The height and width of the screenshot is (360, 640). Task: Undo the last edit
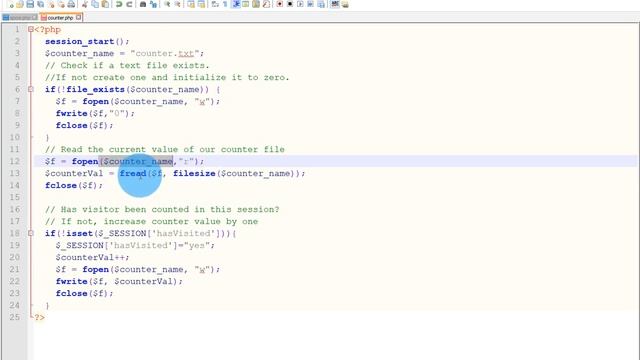[118, 4]
